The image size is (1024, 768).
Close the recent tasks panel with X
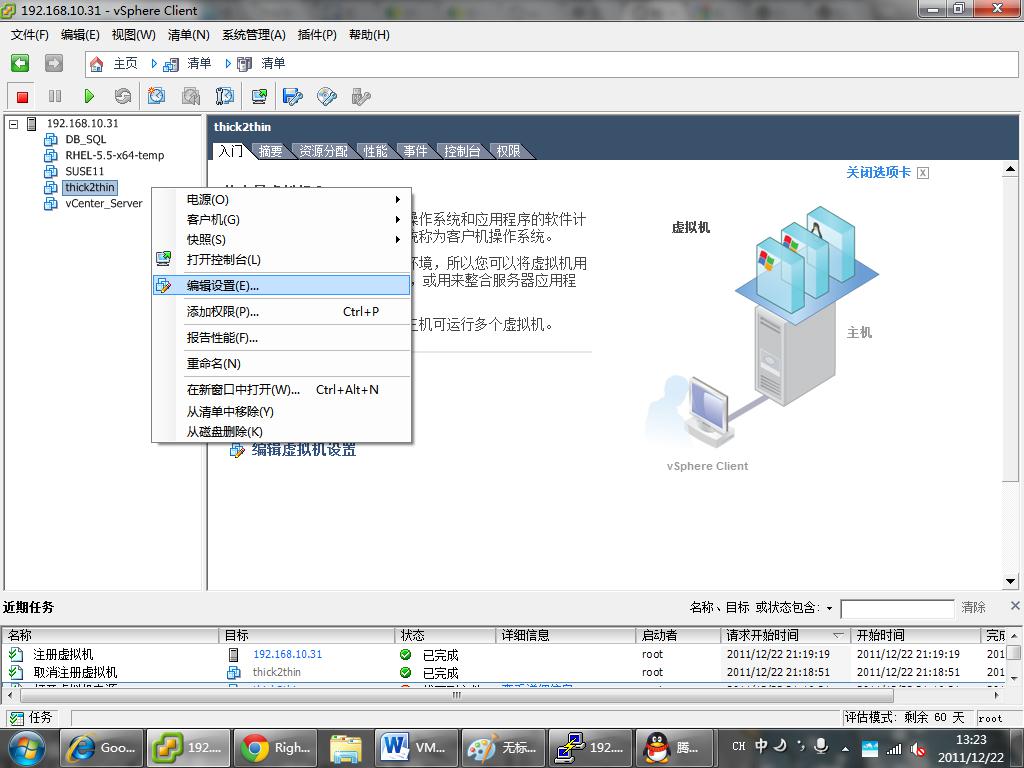tap(1015, 606)
